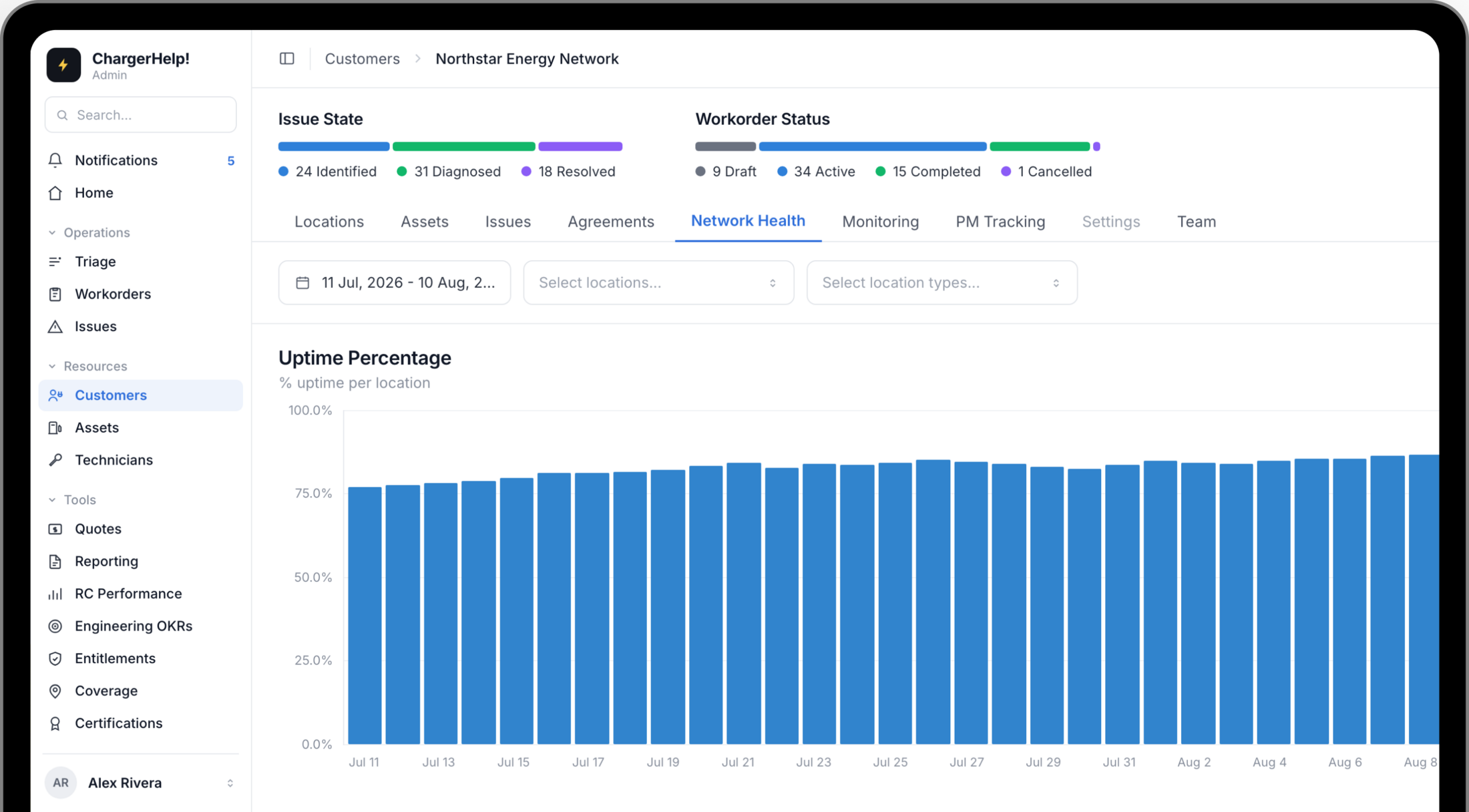This screenshot has width=1469, height=812.
Task: Collapse the Tools section
Action: (72, 499)
